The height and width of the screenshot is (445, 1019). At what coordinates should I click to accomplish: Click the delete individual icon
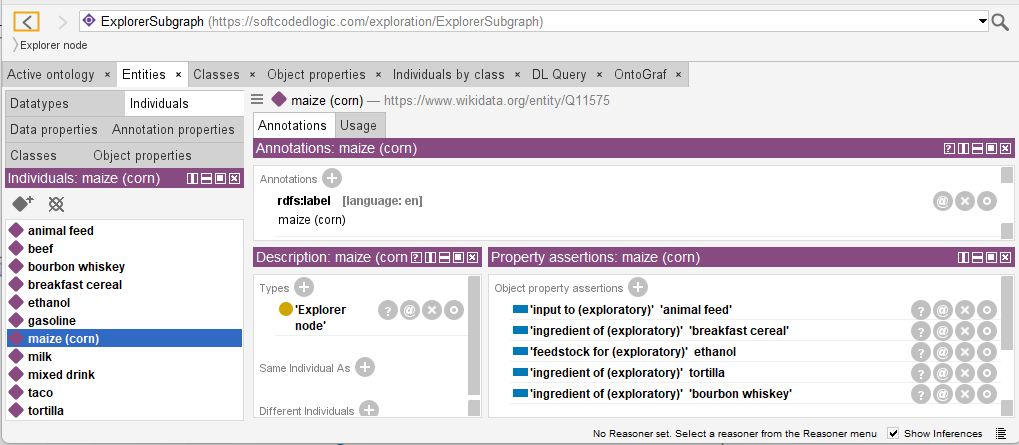tap(56, 203)
